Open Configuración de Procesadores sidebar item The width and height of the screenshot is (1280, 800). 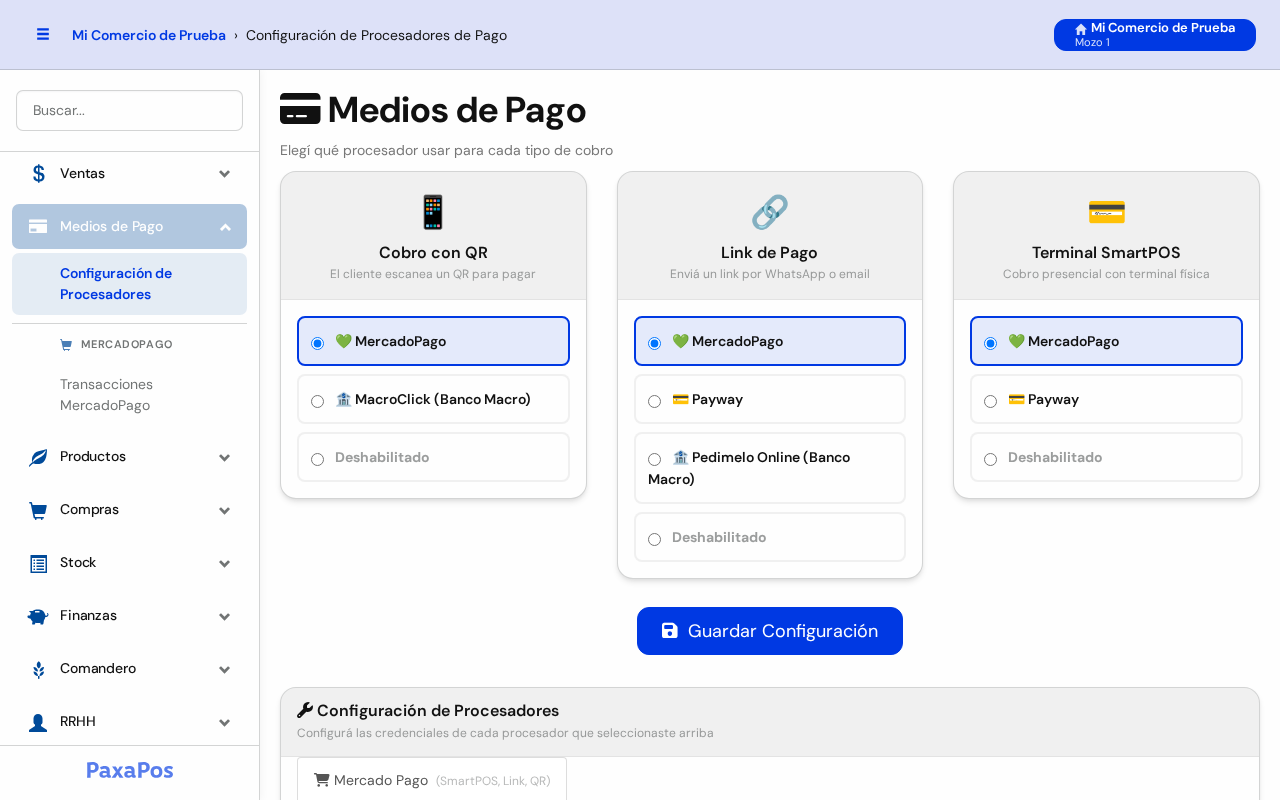129,284
